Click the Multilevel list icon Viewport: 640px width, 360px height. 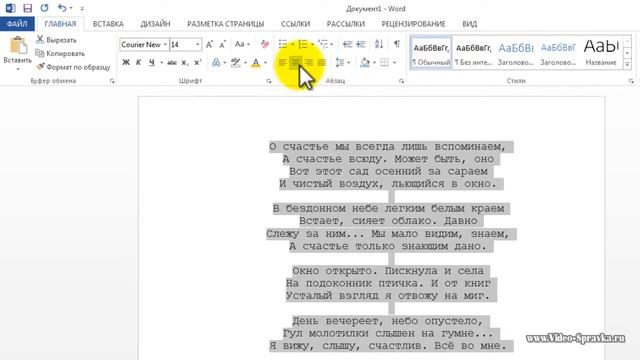click(323, 44)
